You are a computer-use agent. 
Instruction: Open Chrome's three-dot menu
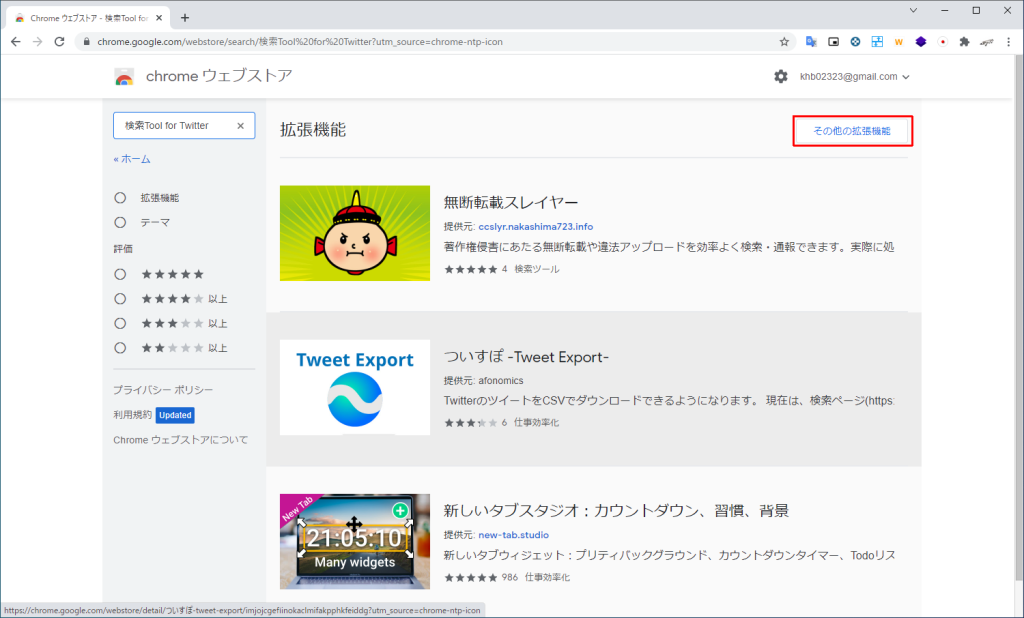pyautogui.click(x=1008, y=41)
